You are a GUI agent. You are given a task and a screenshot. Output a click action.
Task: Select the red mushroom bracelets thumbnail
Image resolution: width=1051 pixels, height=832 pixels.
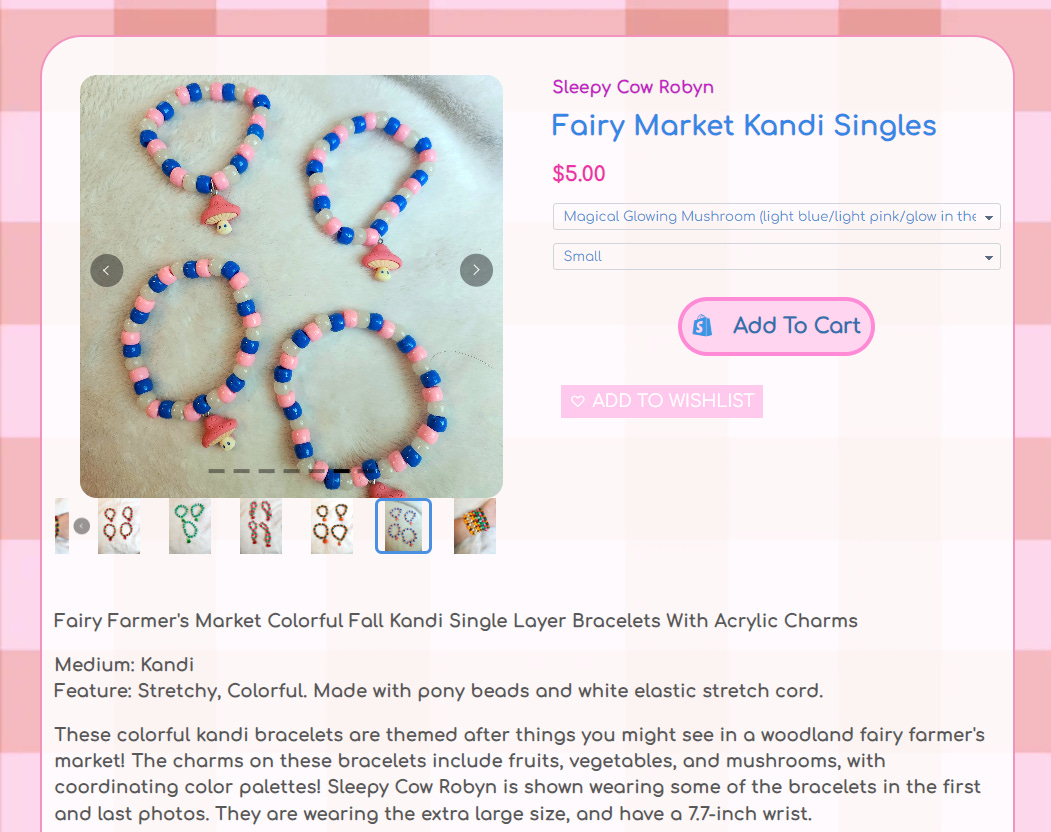pyautogui.click(x=119, y=526)
